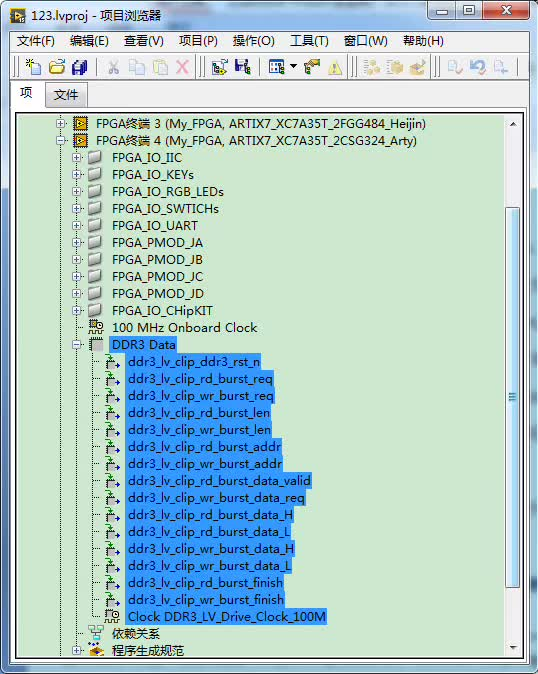Expand FPGA终端 3 target node
The image size is (538, 674).
pos(61,123)
